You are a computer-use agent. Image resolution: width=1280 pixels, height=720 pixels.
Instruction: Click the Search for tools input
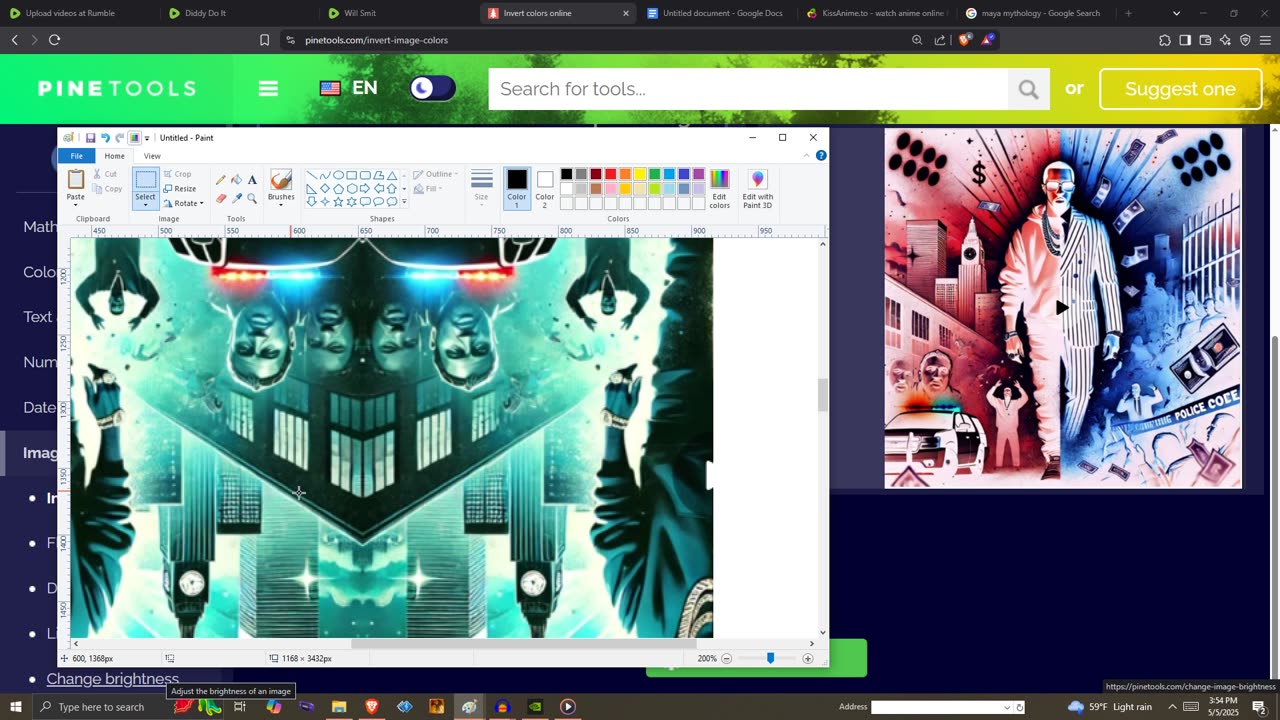pyautogui.click(x=748, y=89)
